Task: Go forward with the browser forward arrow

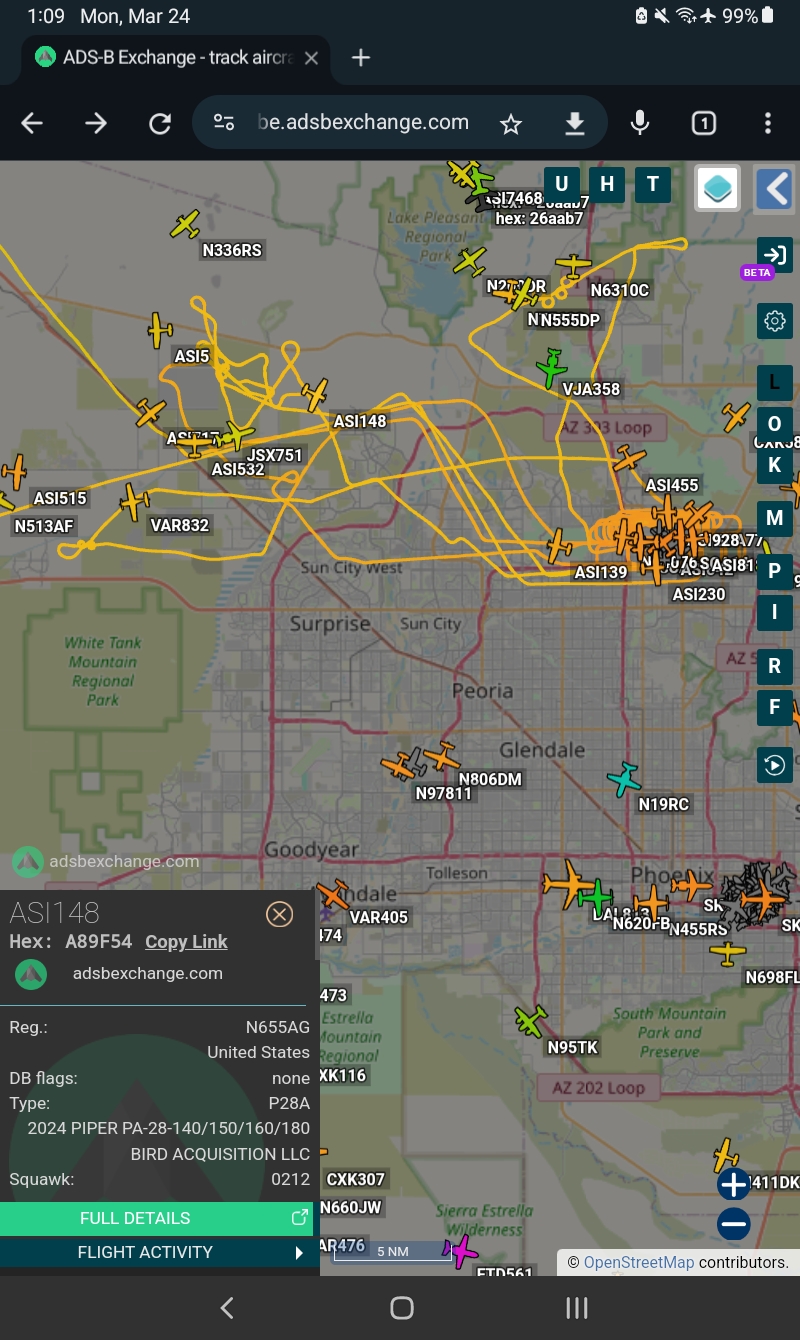Action: point(96,123)
